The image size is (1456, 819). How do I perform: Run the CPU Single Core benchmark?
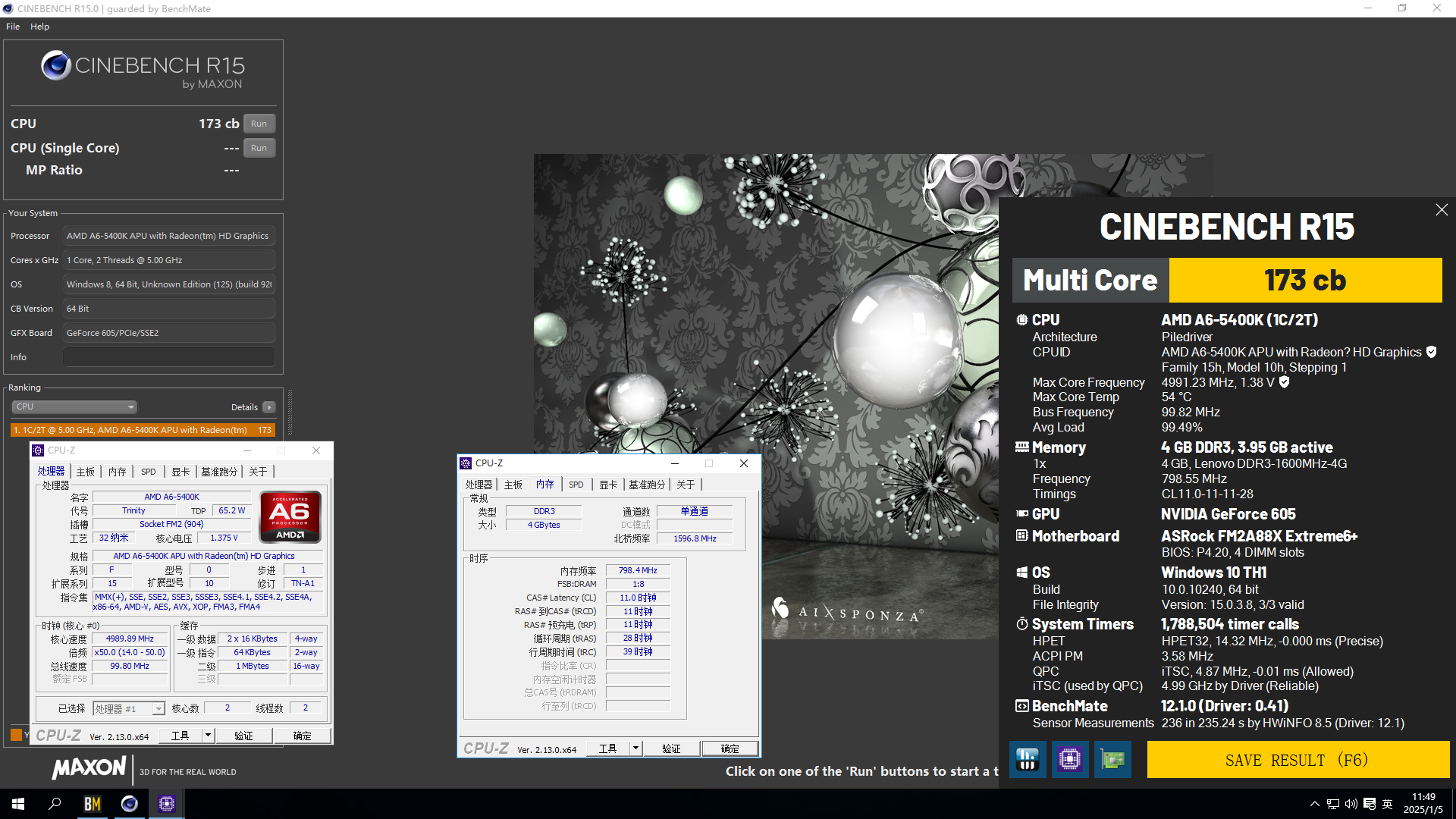pyautogui.click(x=259, y=148)
